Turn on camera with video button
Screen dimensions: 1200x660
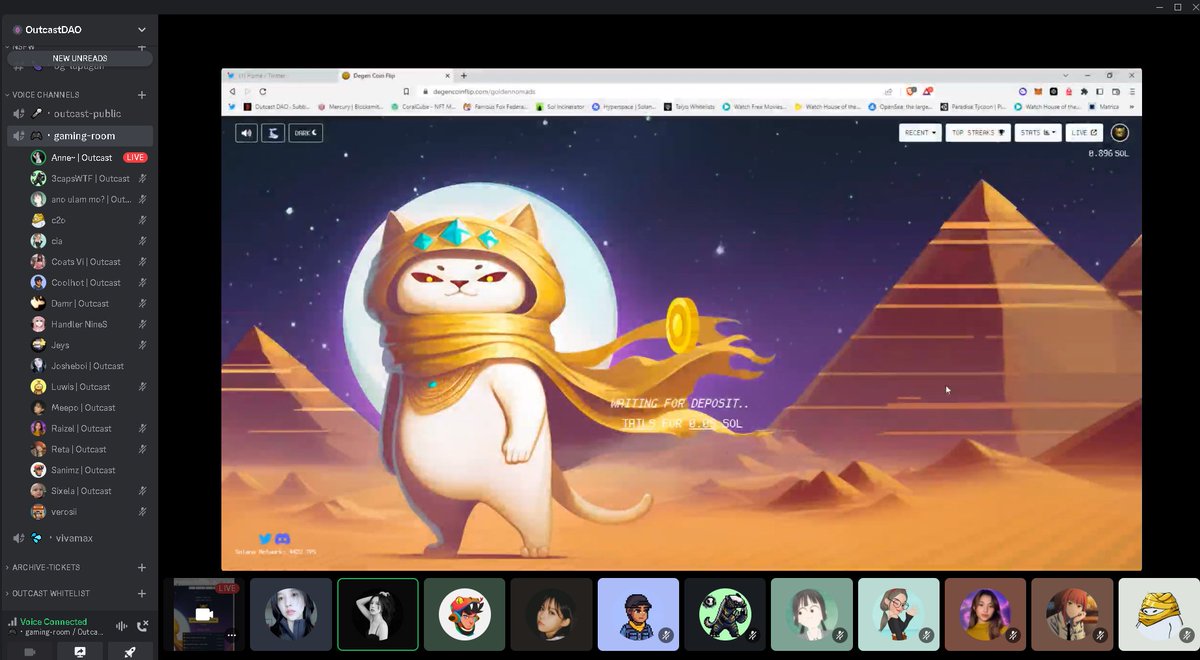(x=29, y=652)
